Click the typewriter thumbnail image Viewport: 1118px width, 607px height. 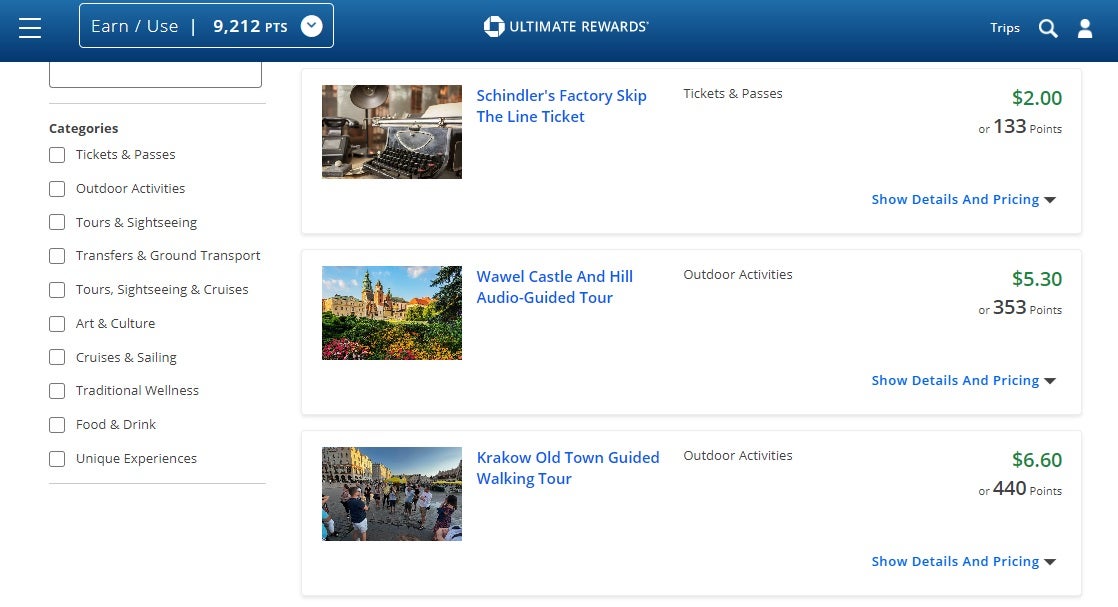coord(392,132)
